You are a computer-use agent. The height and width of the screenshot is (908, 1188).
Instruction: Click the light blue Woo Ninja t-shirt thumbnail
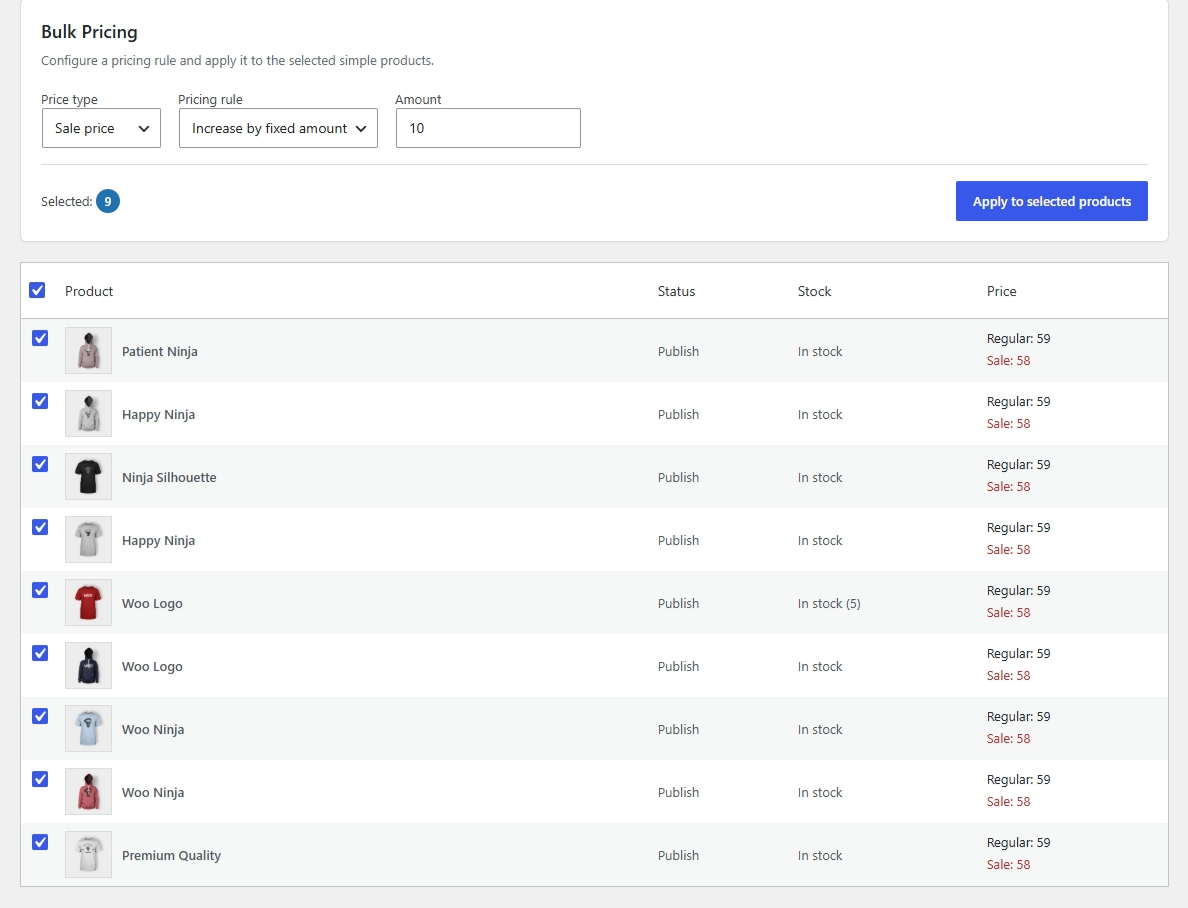click(x=89, y=728)
